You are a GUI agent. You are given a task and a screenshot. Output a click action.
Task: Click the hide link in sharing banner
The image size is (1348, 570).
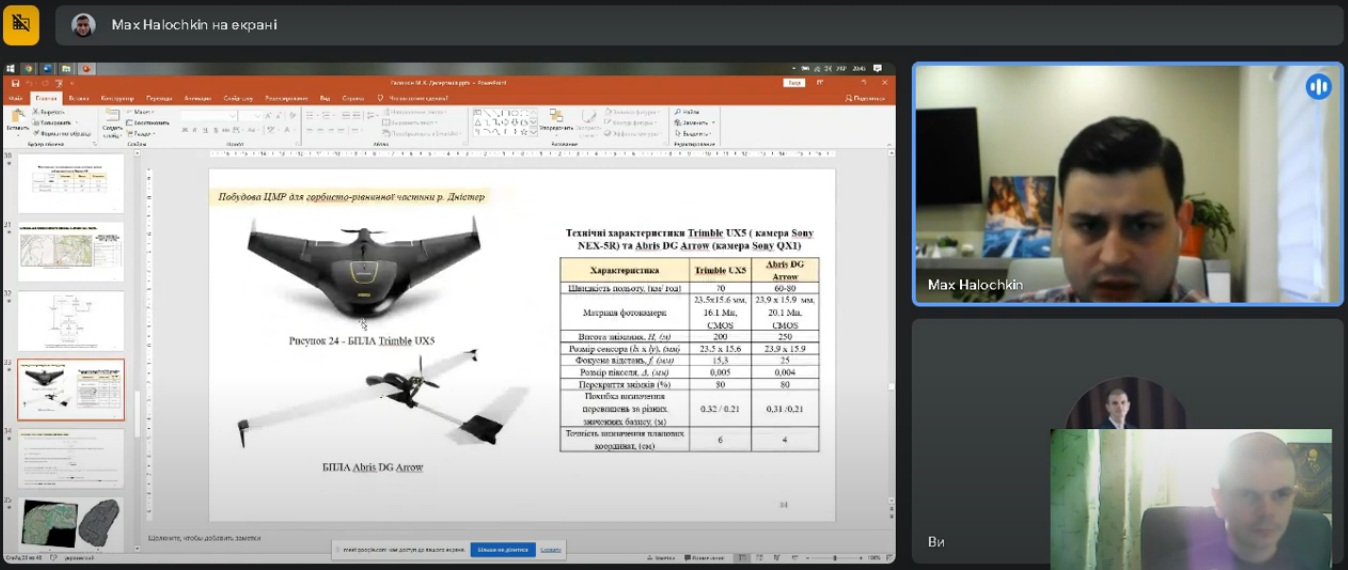[551, 549]
